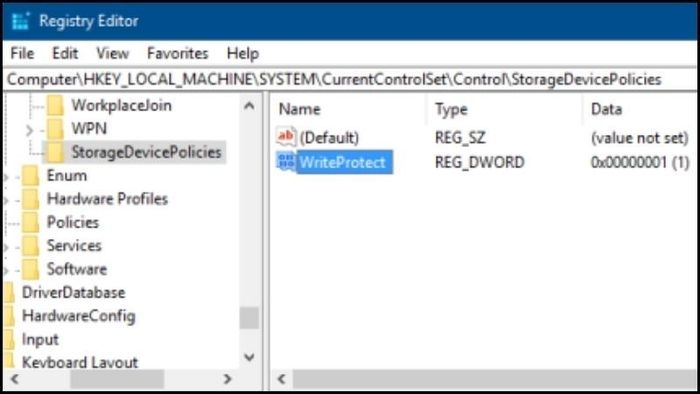The height and width of the screenshot is (394, 700).
Task: Expand the Software key arrow
Action: click(x=6, y=270)
